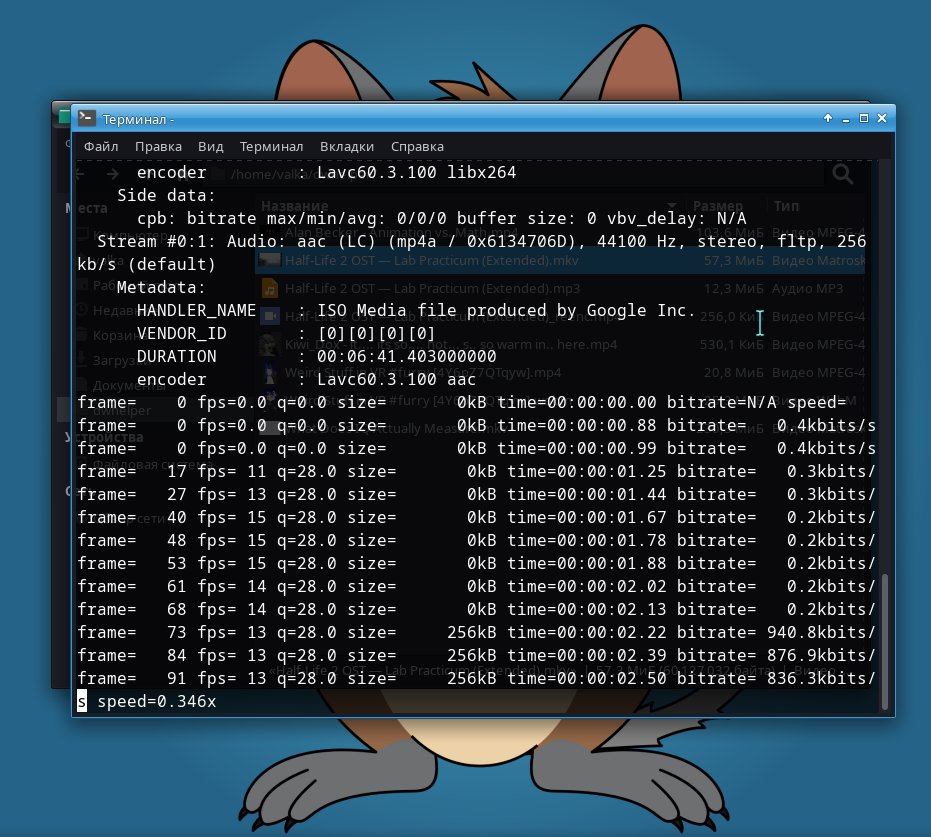
Task: Click the 'speed=0.346x' text
Action: [157, 702]
